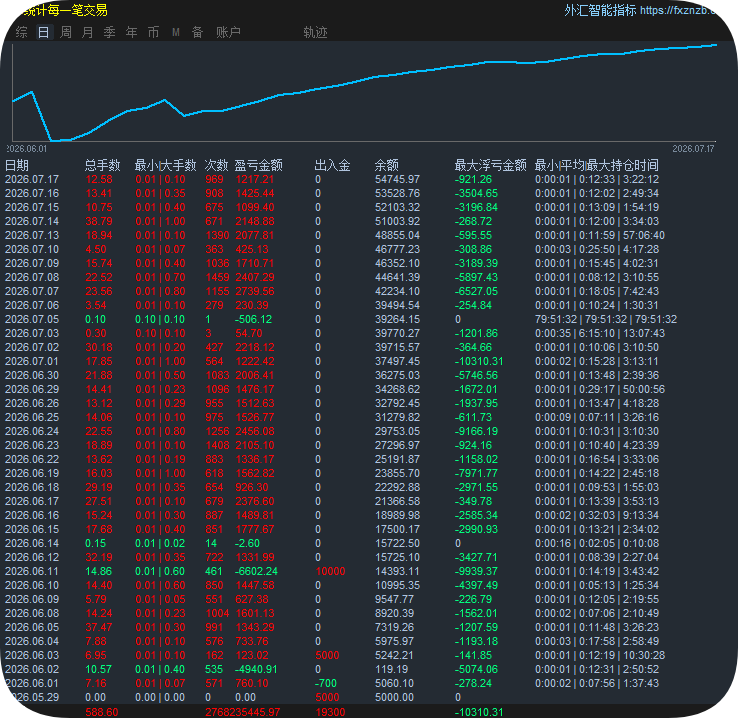Open the 备 notes tab

197,32
